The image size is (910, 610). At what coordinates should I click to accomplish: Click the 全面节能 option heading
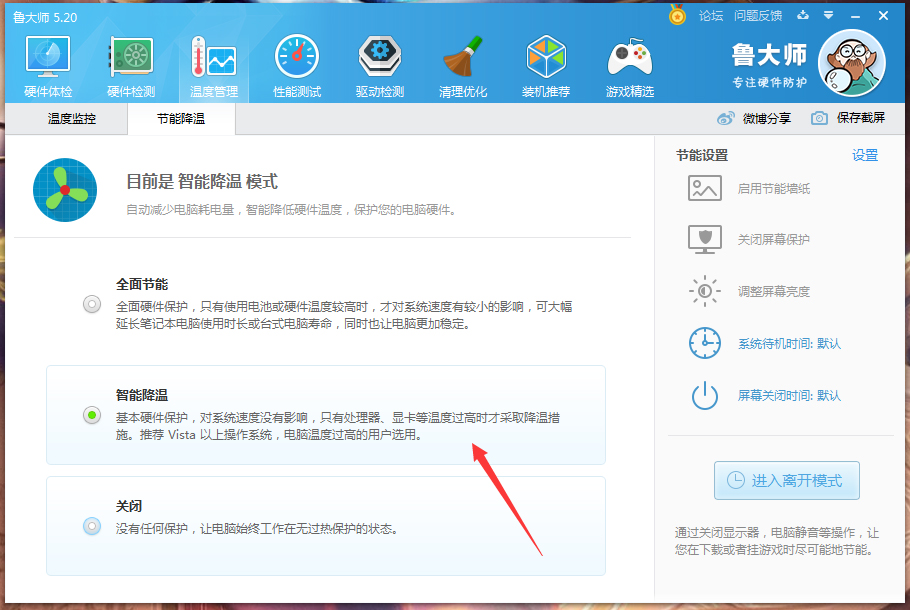142,284
